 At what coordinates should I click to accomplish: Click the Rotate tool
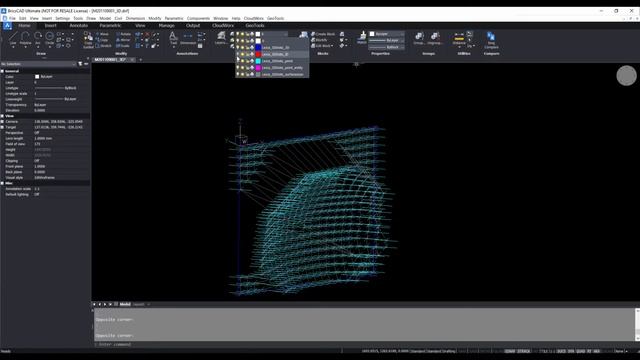point(123,34)
